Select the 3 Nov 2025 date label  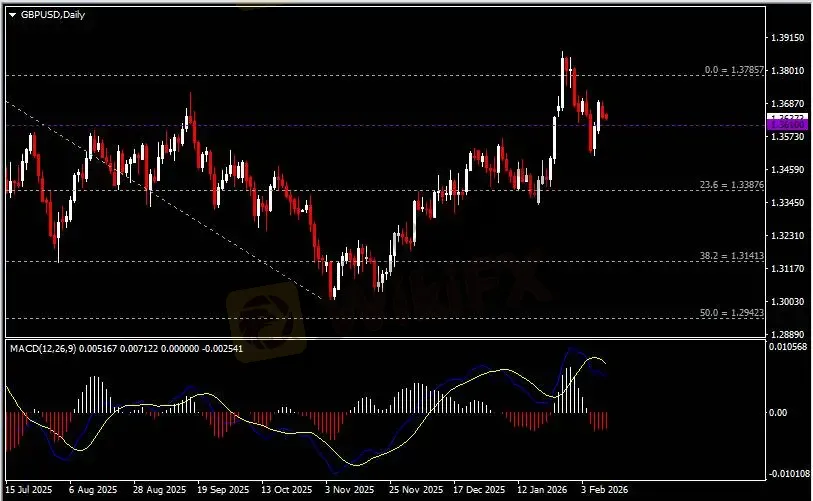tap(349, 490)
